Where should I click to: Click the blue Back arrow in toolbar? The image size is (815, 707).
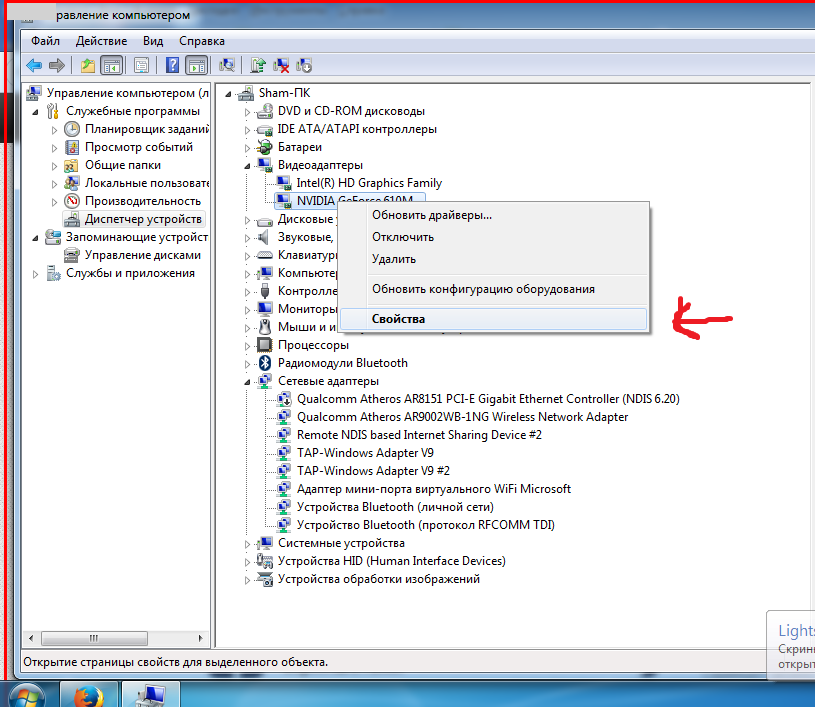pos(34,65)
